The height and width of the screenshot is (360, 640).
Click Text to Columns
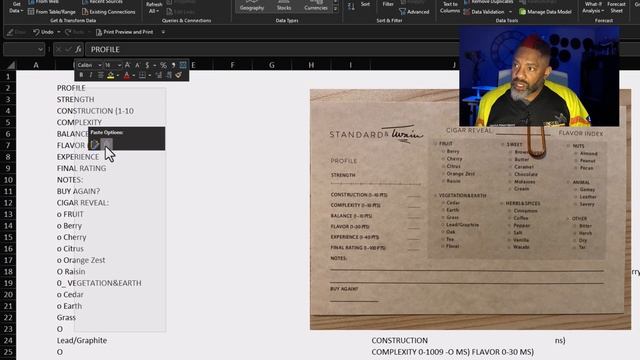[x=450, y=7]
